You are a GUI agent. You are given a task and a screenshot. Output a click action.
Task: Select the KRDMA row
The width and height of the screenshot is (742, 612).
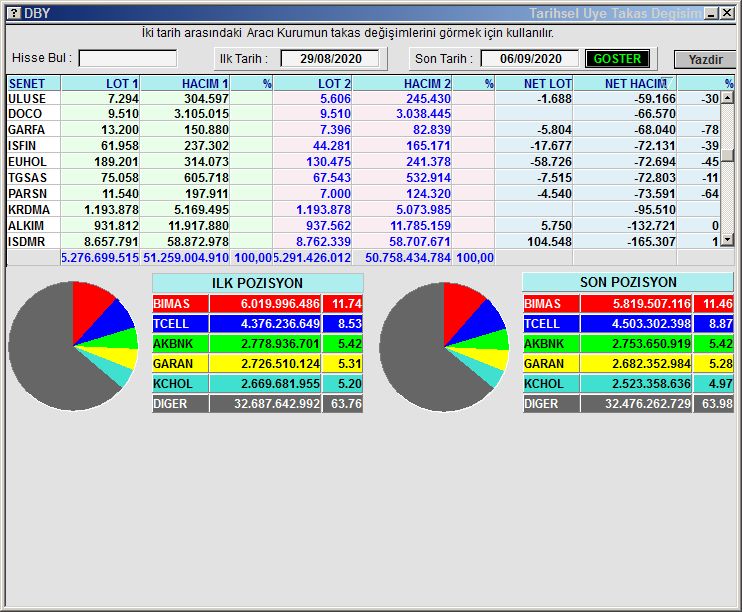pos(363,210)
